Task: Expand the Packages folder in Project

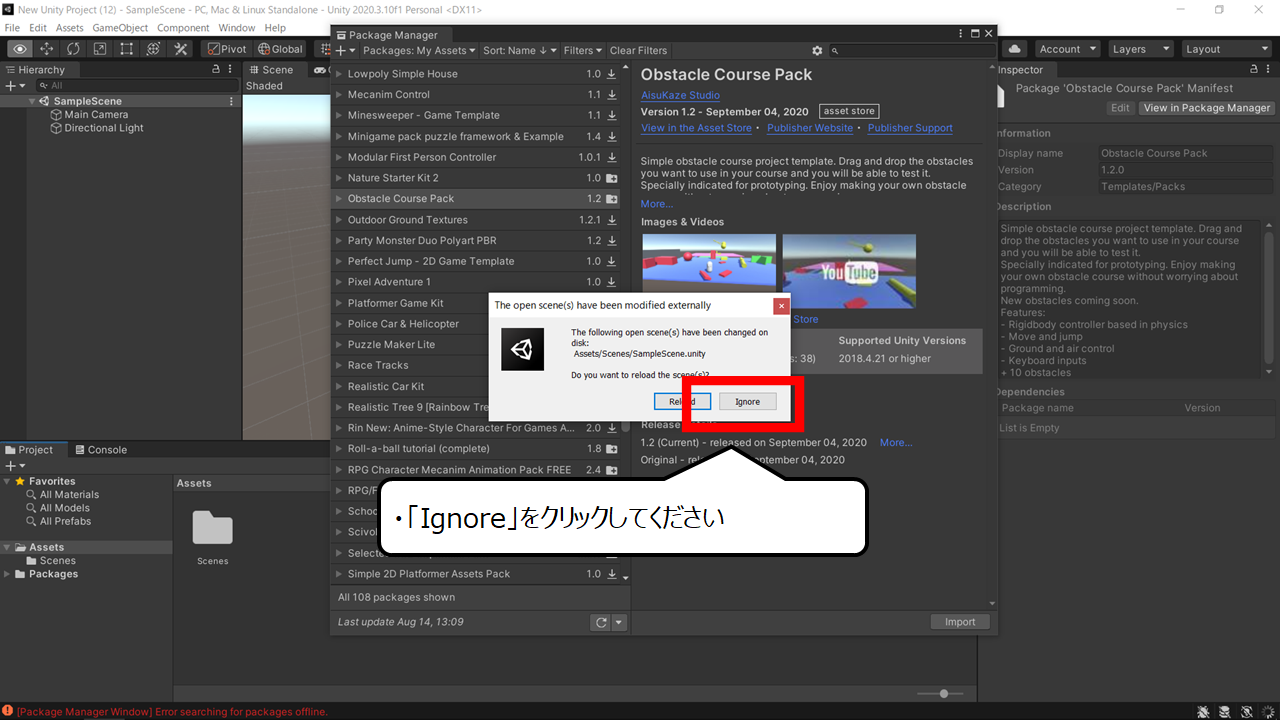Action: (8, 574)
